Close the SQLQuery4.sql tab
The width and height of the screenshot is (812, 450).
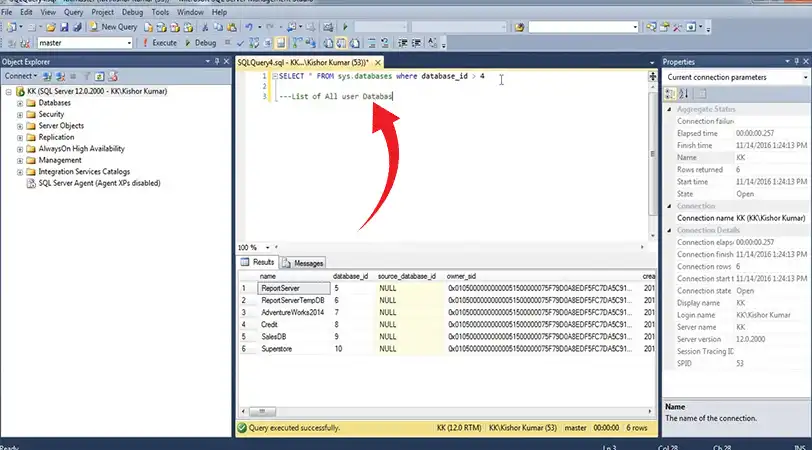(378, 62)
